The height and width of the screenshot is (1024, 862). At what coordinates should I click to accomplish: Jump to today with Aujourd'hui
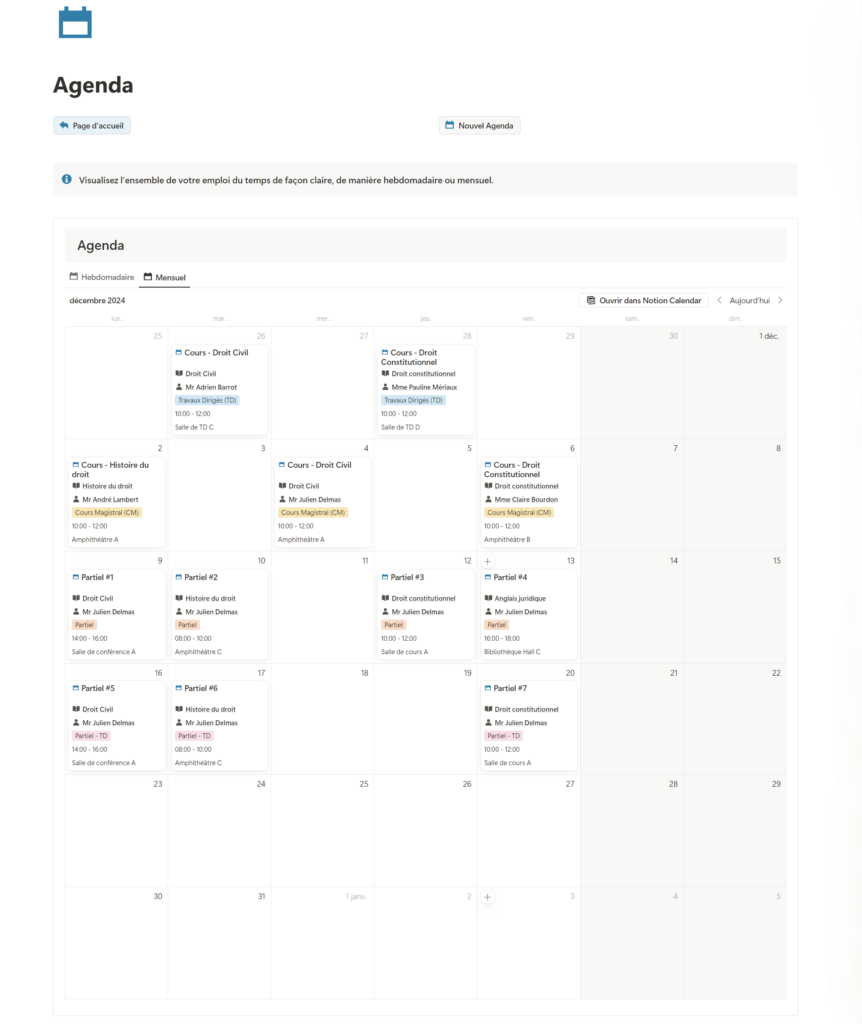(x=749, y=300)
